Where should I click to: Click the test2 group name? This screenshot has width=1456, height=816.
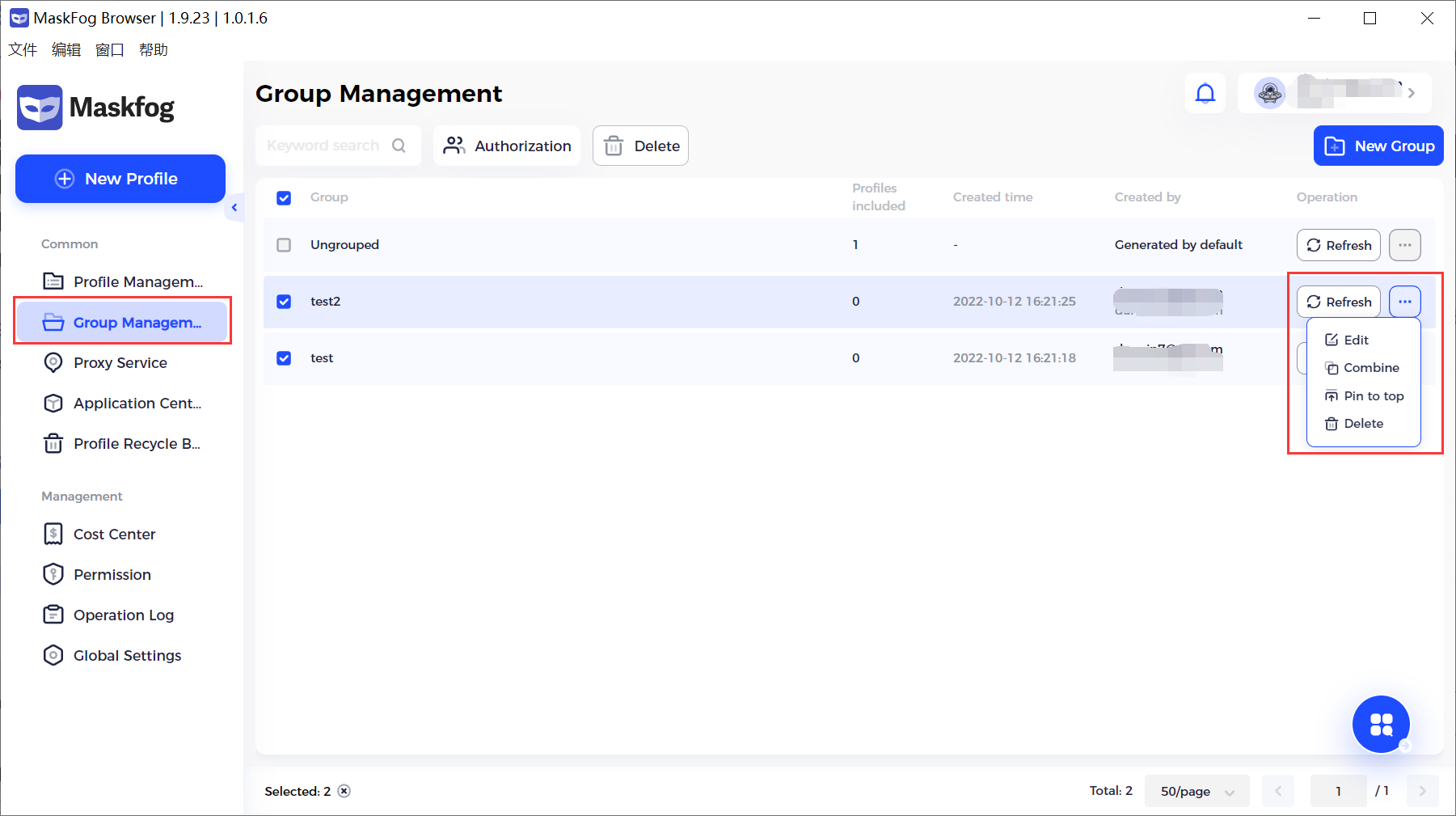(x=325, y=302)
